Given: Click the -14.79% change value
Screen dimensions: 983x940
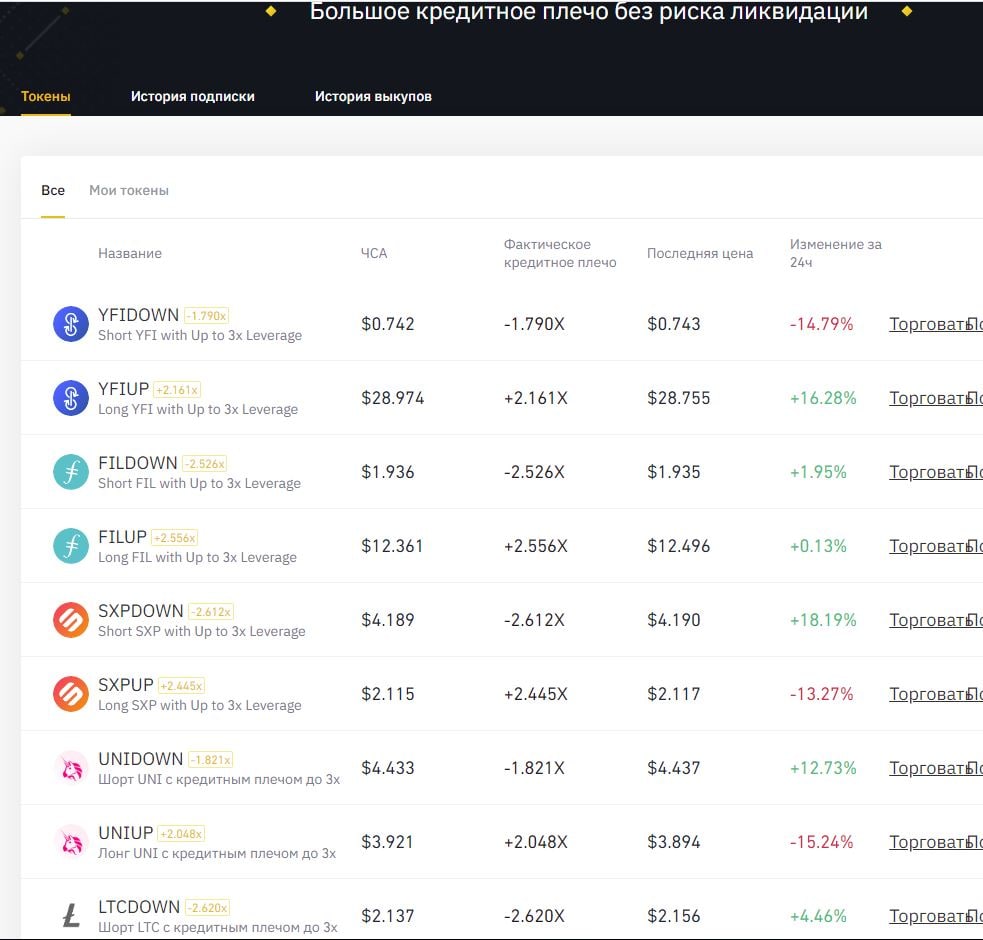Looking at the screenshot, I should pos(821,324).
